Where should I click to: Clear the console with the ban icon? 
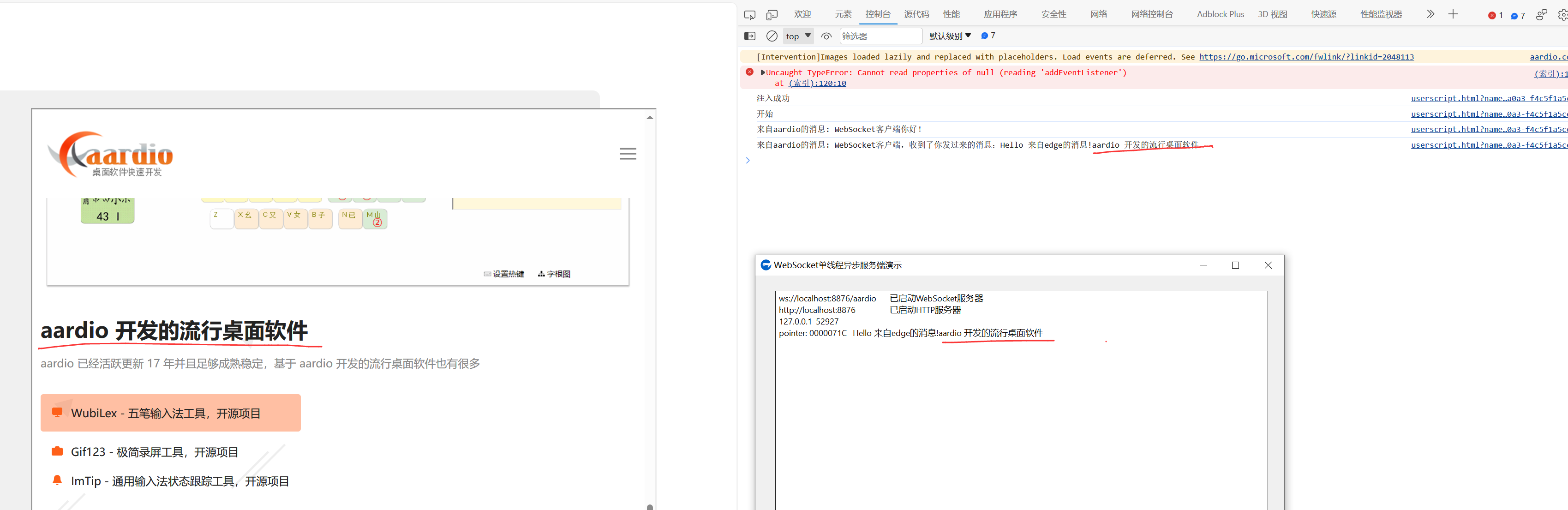coord(772,36)
